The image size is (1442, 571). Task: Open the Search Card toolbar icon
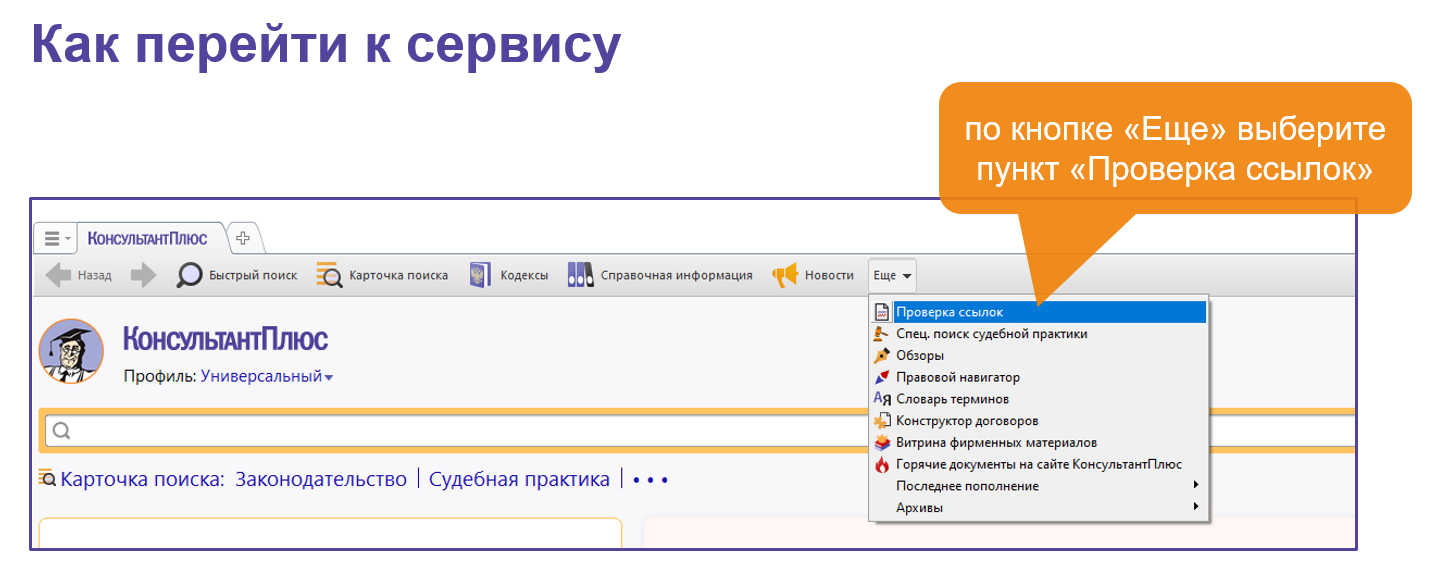tap(330, 275)
